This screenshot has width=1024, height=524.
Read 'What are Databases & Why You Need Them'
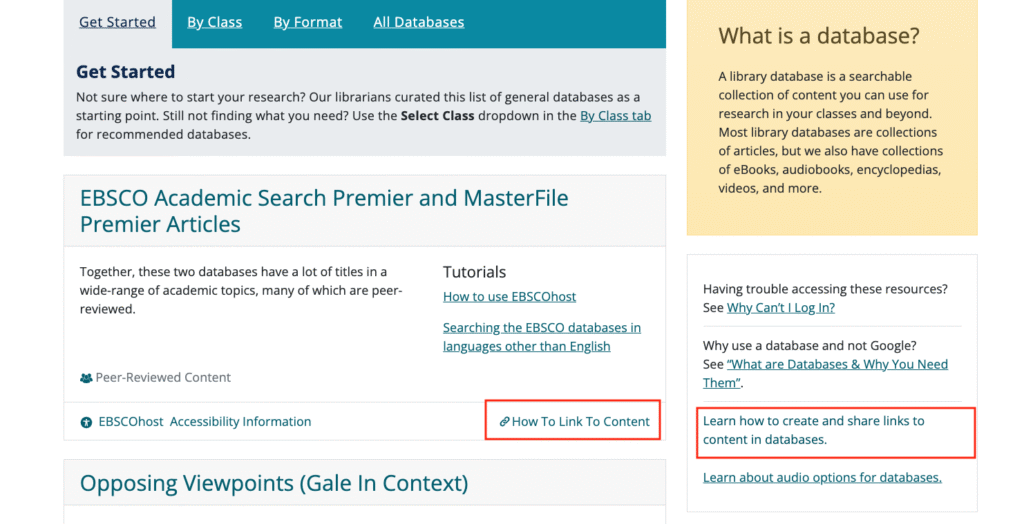pyautogui.click(x=836, y=365)
